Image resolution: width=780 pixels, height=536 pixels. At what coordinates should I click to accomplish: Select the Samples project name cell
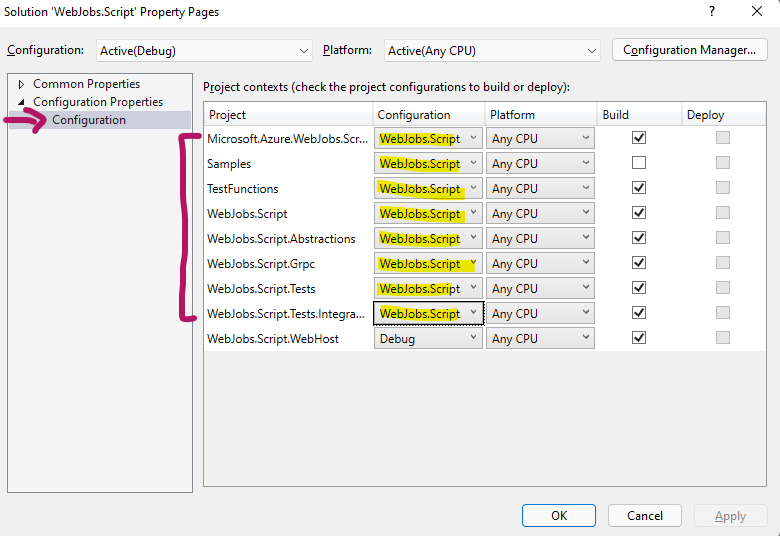229,164
